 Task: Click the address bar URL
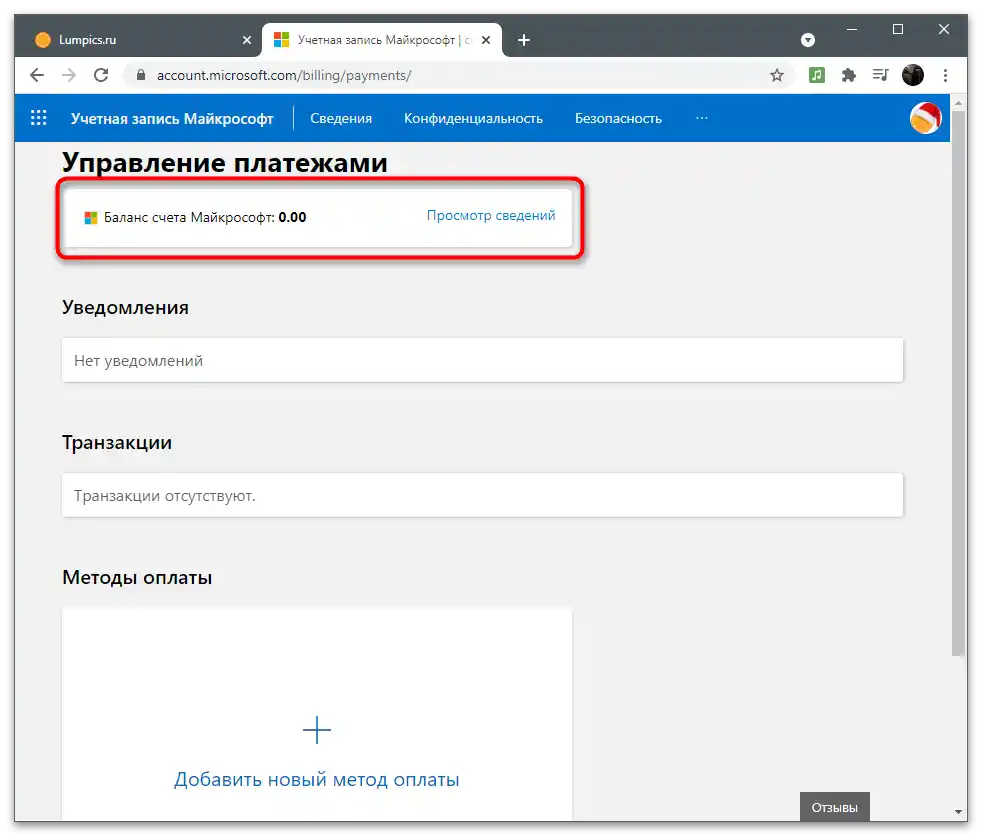pyautogui.click(x=284, y=75)
